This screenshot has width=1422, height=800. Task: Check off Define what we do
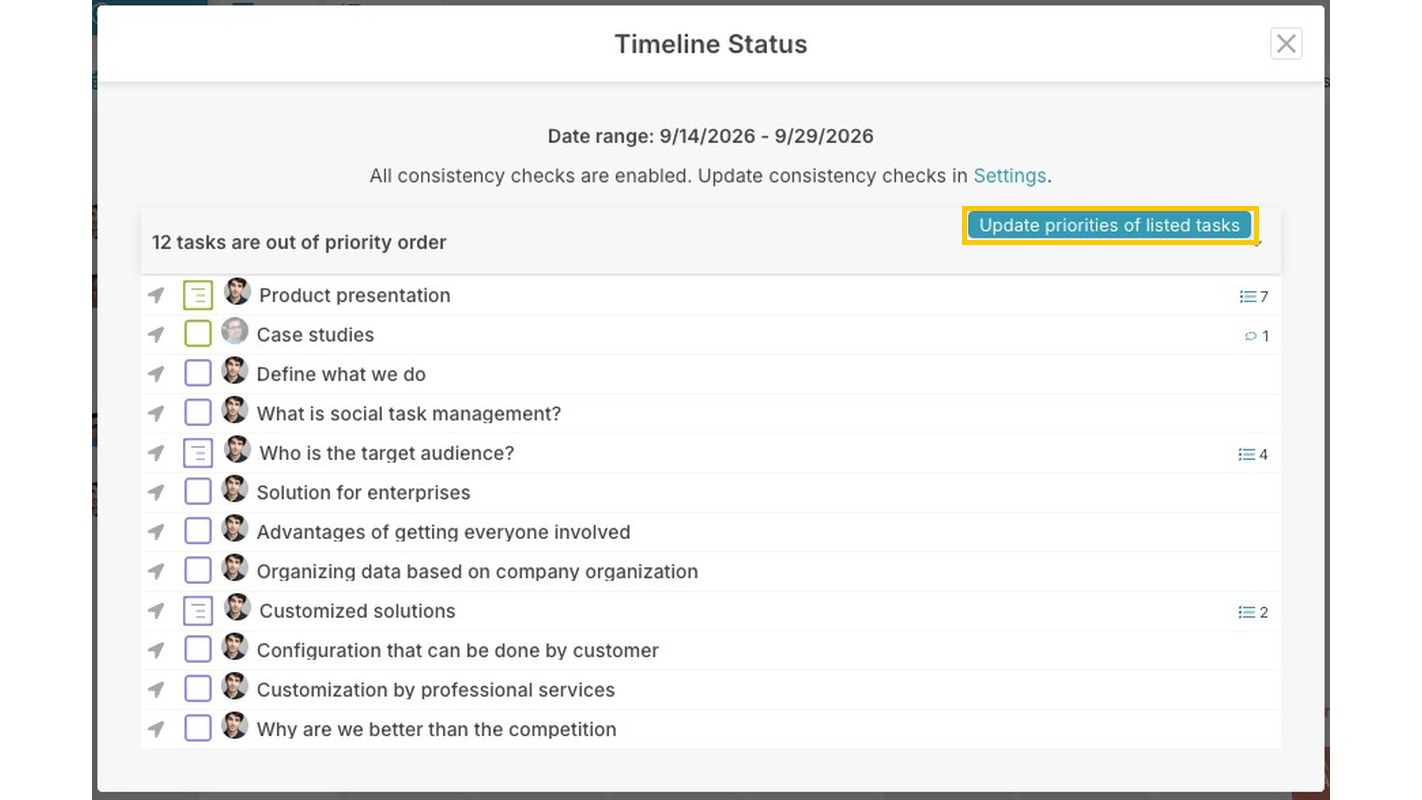pos(198,374)
